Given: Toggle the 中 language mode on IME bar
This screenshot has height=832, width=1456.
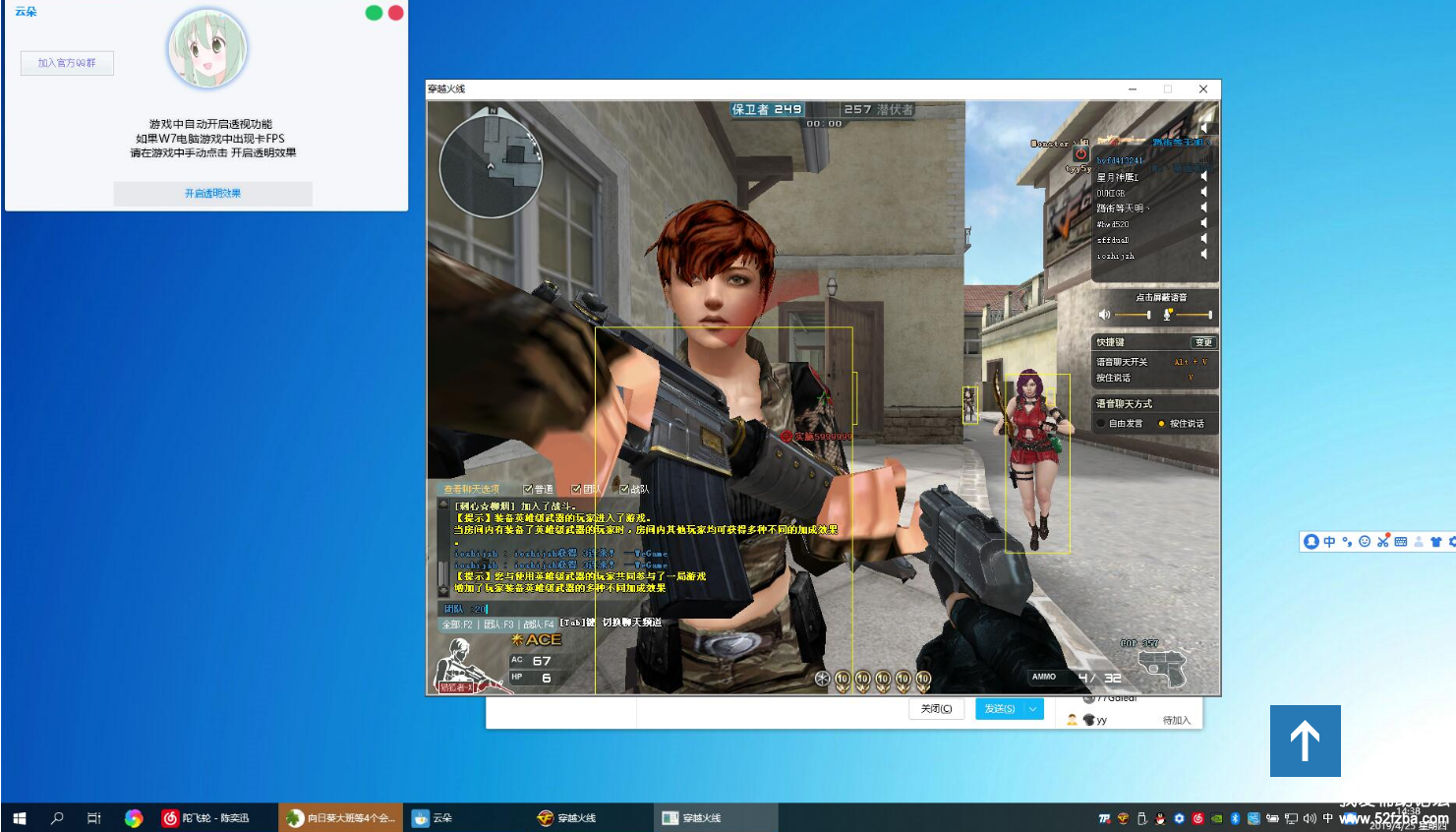Looking at the screenshot, I should [x=1329, y=542].
